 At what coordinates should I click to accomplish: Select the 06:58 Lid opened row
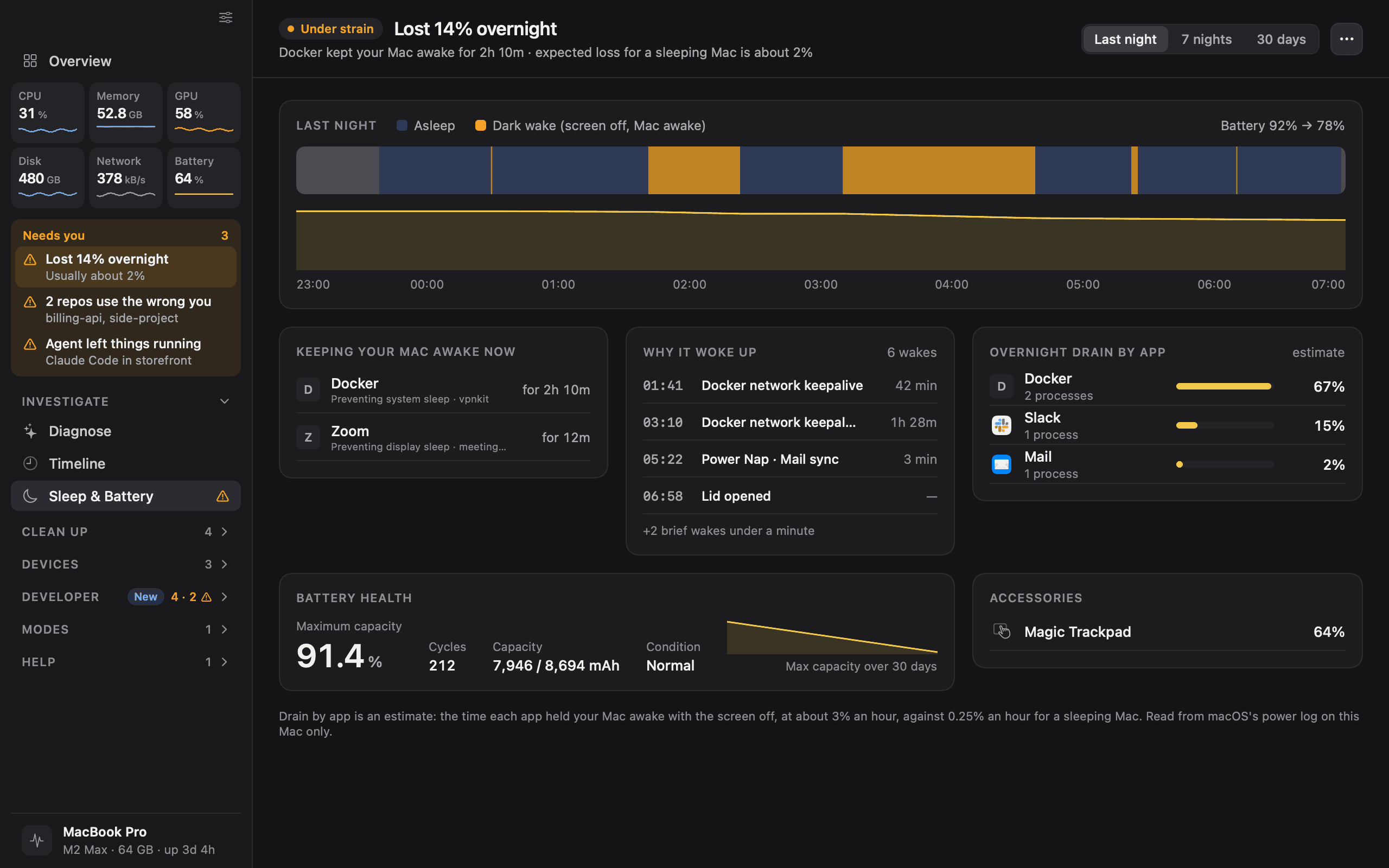(x=790, y=496)
